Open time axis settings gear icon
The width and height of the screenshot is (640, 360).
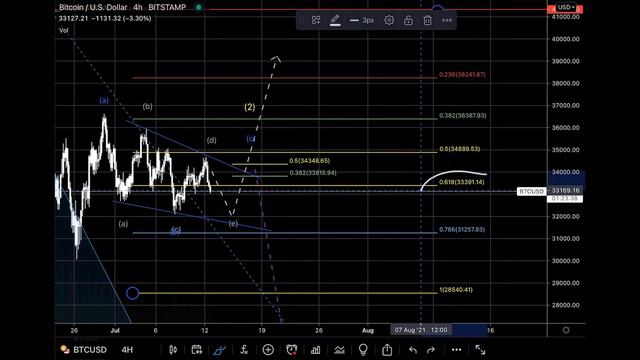tap(566, 330)
